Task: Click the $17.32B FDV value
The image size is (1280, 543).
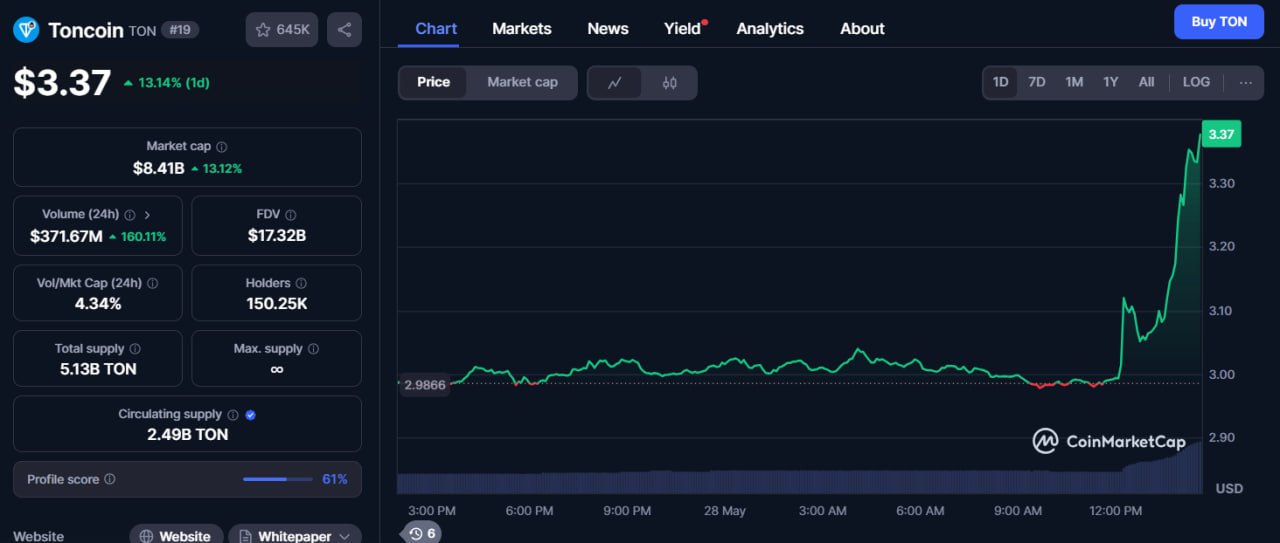Action: (276, 236)
